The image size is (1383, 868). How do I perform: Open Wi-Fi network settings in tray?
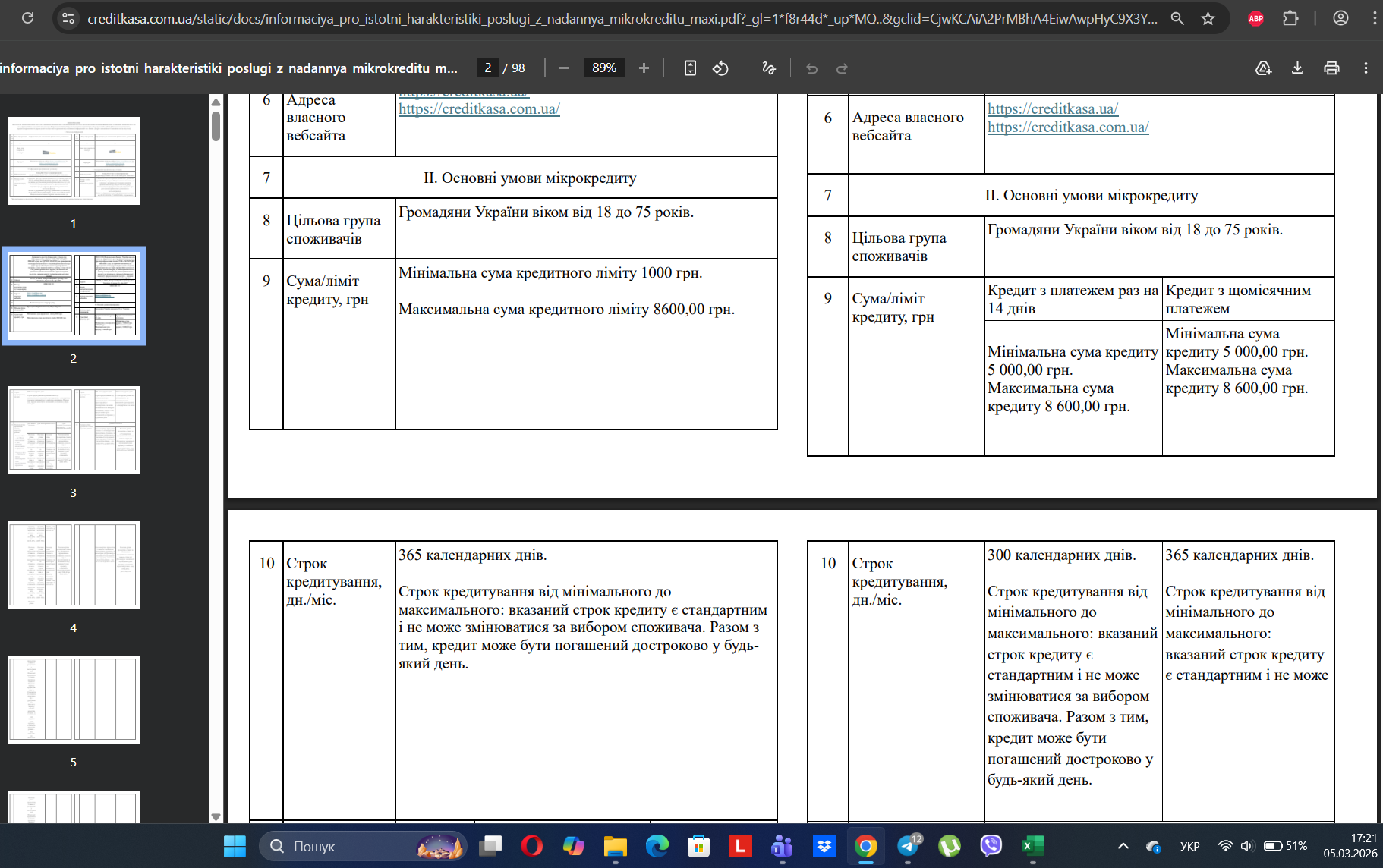[x=1225, y=846]
